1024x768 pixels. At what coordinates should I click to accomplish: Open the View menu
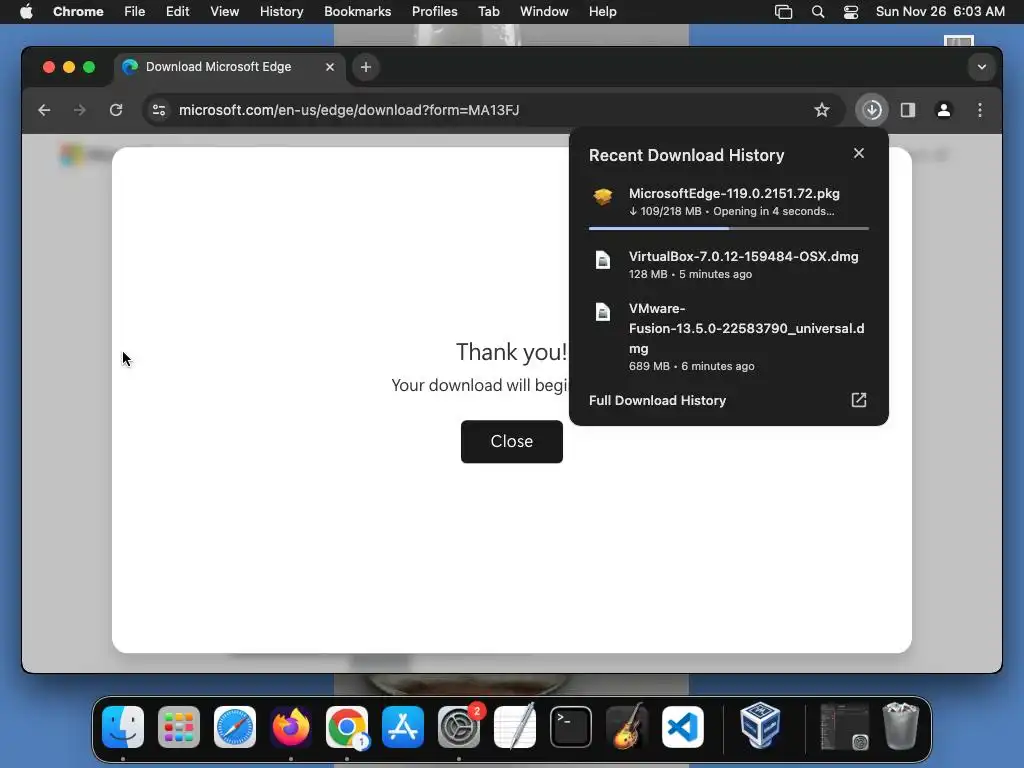tap(225, 12)
